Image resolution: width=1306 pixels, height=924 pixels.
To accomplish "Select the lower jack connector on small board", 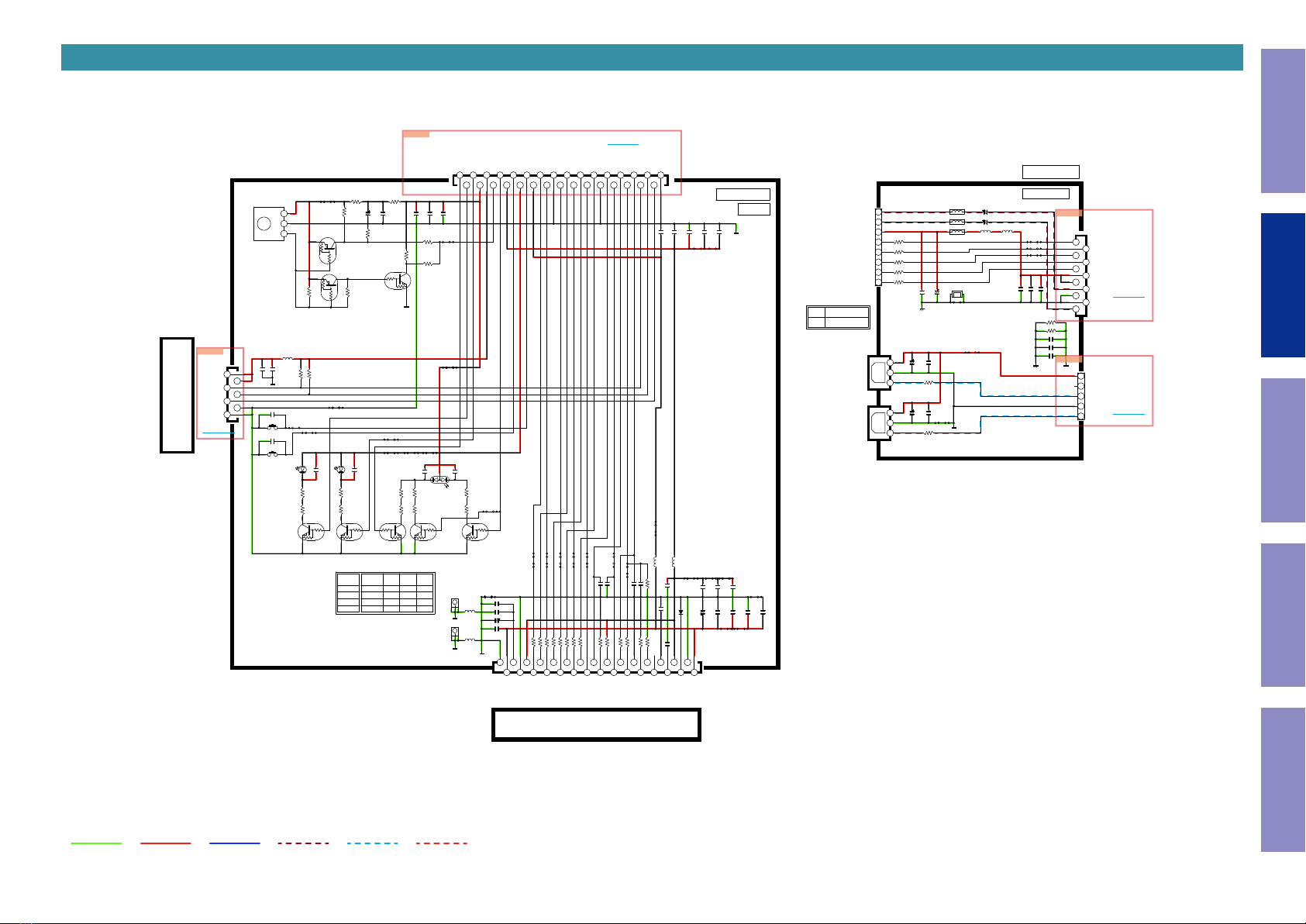I will 879,423.
